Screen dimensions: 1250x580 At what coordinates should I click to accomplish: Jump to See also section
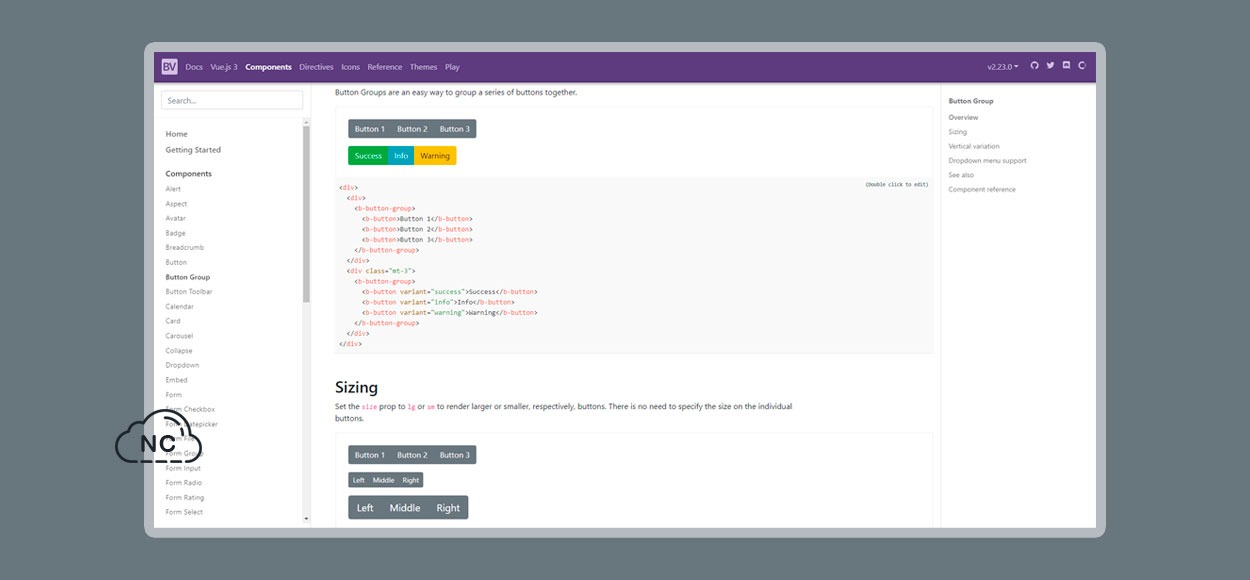point(961,175)
